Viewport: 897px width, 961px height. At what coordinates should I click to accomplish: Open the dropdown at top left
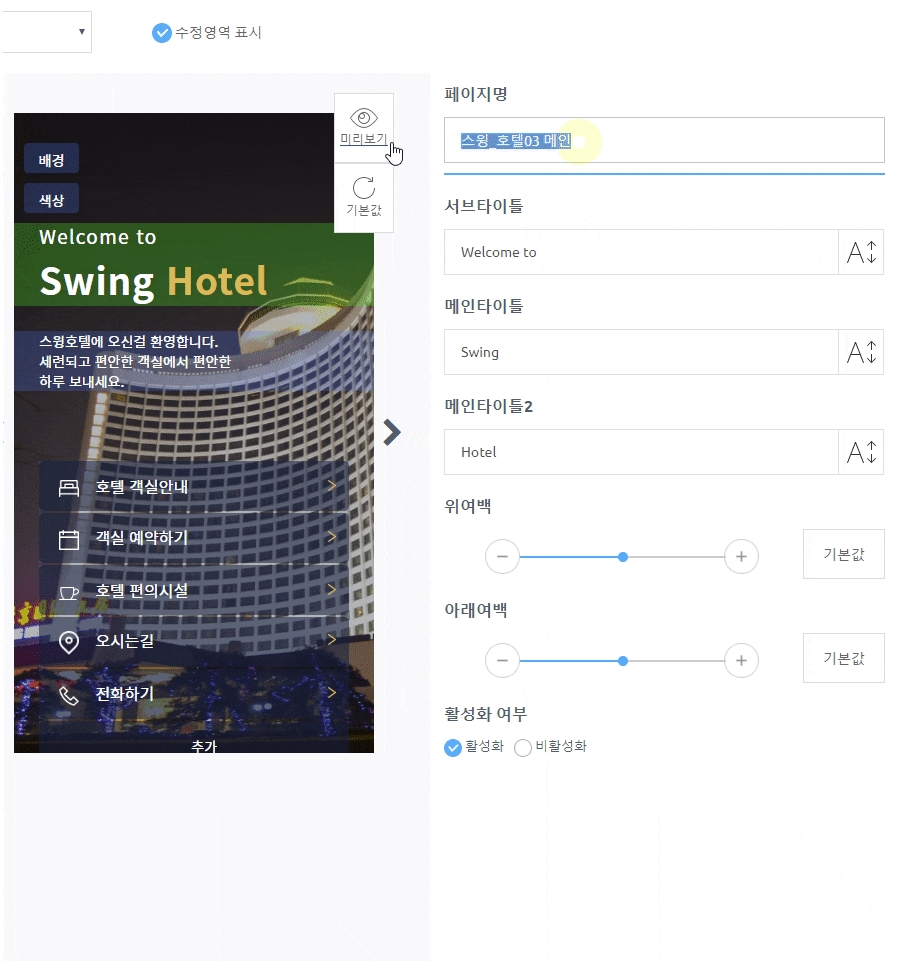(x=45, y=32)
